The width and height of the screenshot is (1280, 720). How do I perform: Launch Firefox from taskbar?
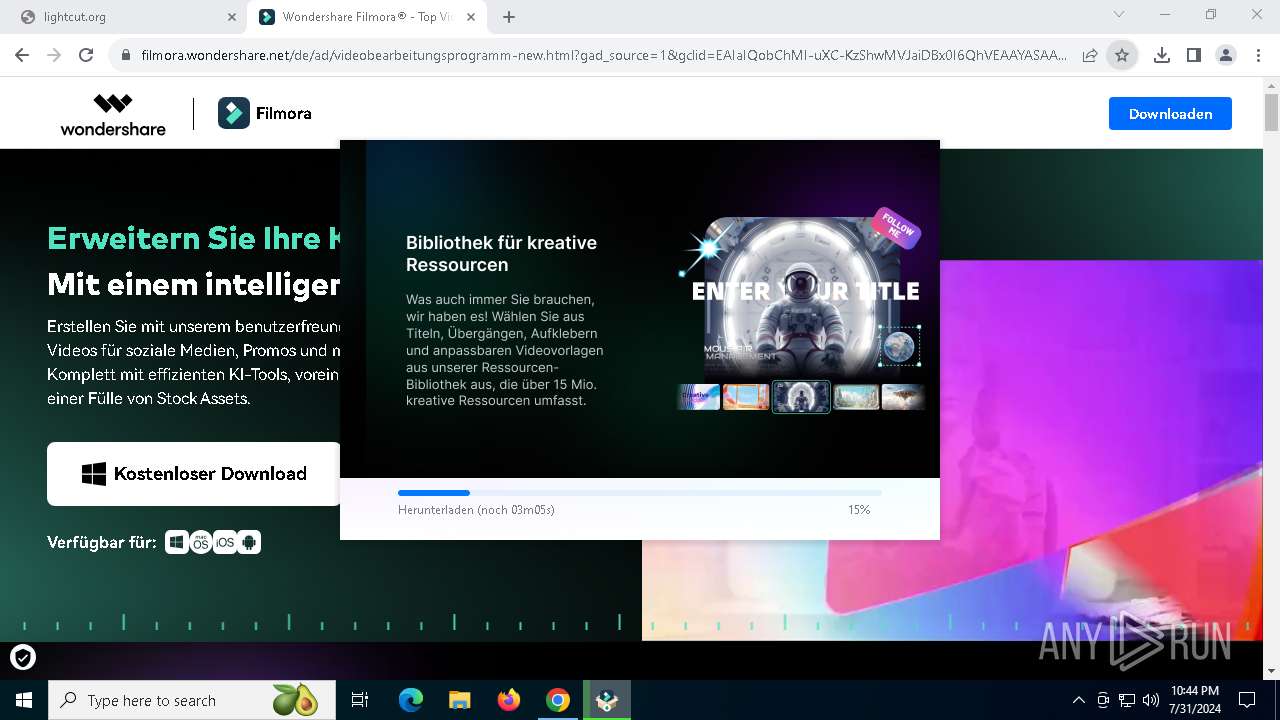[509, 700]
